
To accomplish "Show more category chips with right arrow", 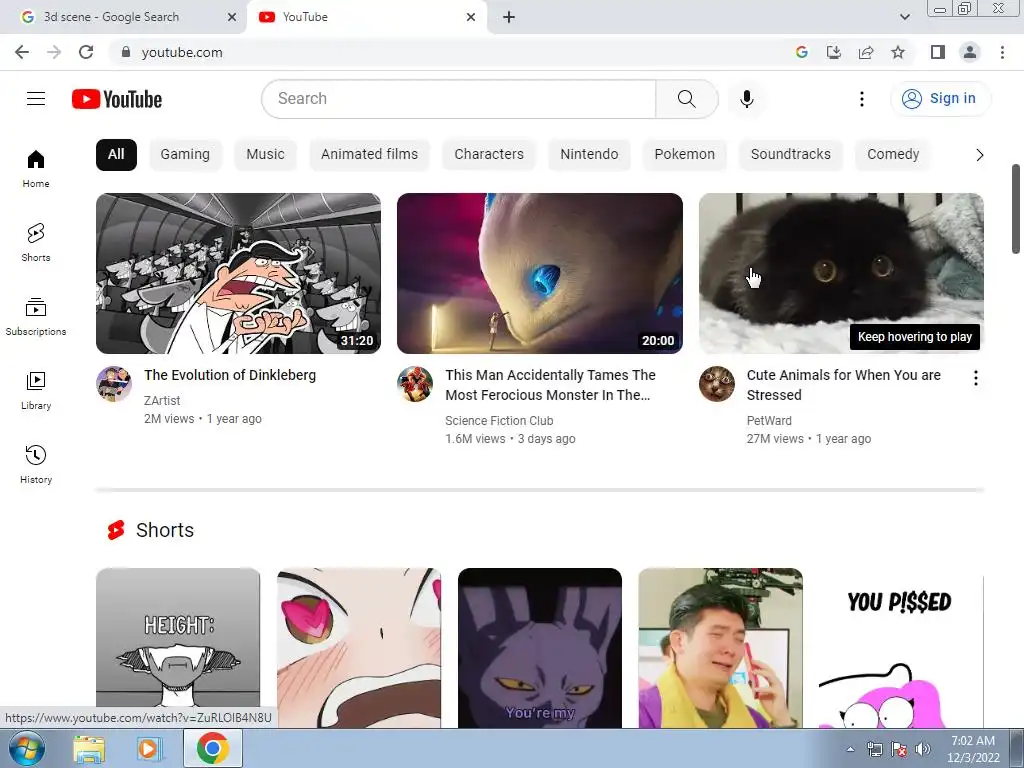I will pos(979,155).
